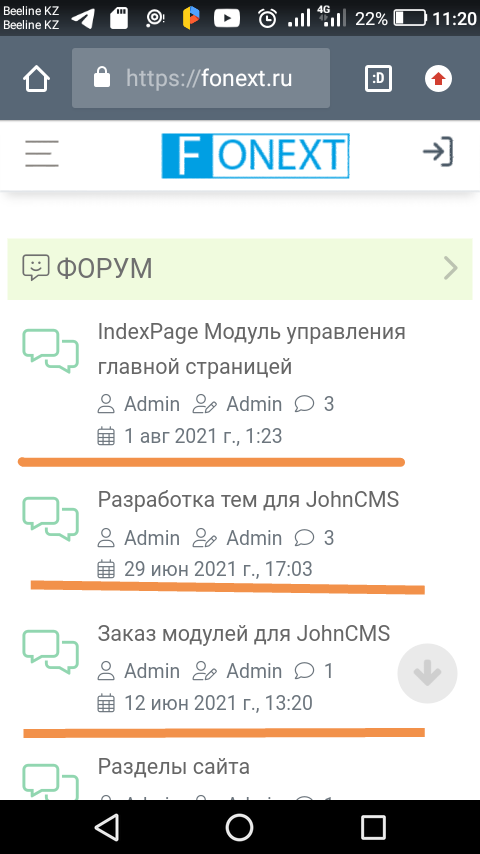Tap the lock icon in address bar

click(x=102, y=78)
